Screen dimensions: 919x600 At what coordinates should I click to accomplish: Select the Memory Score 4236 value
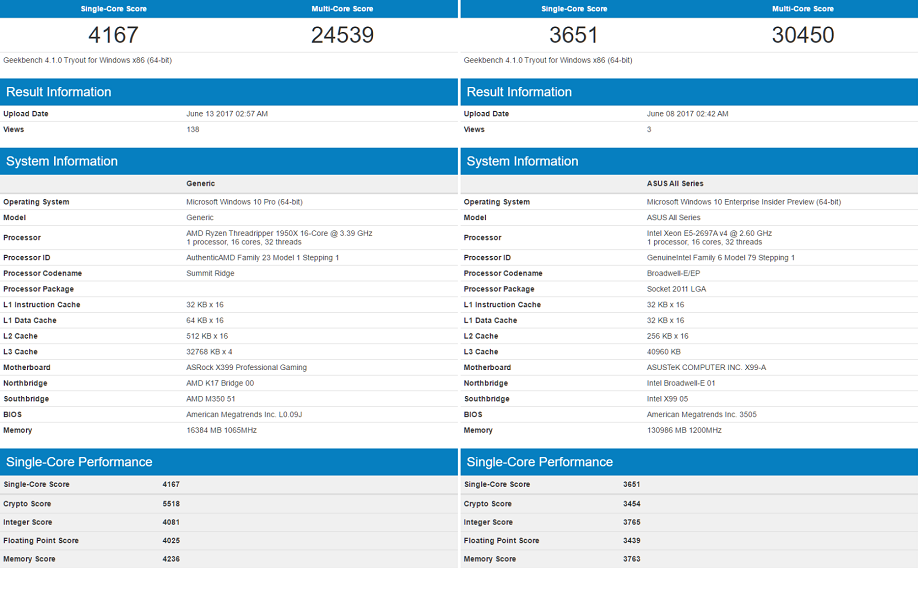(171, 559)
